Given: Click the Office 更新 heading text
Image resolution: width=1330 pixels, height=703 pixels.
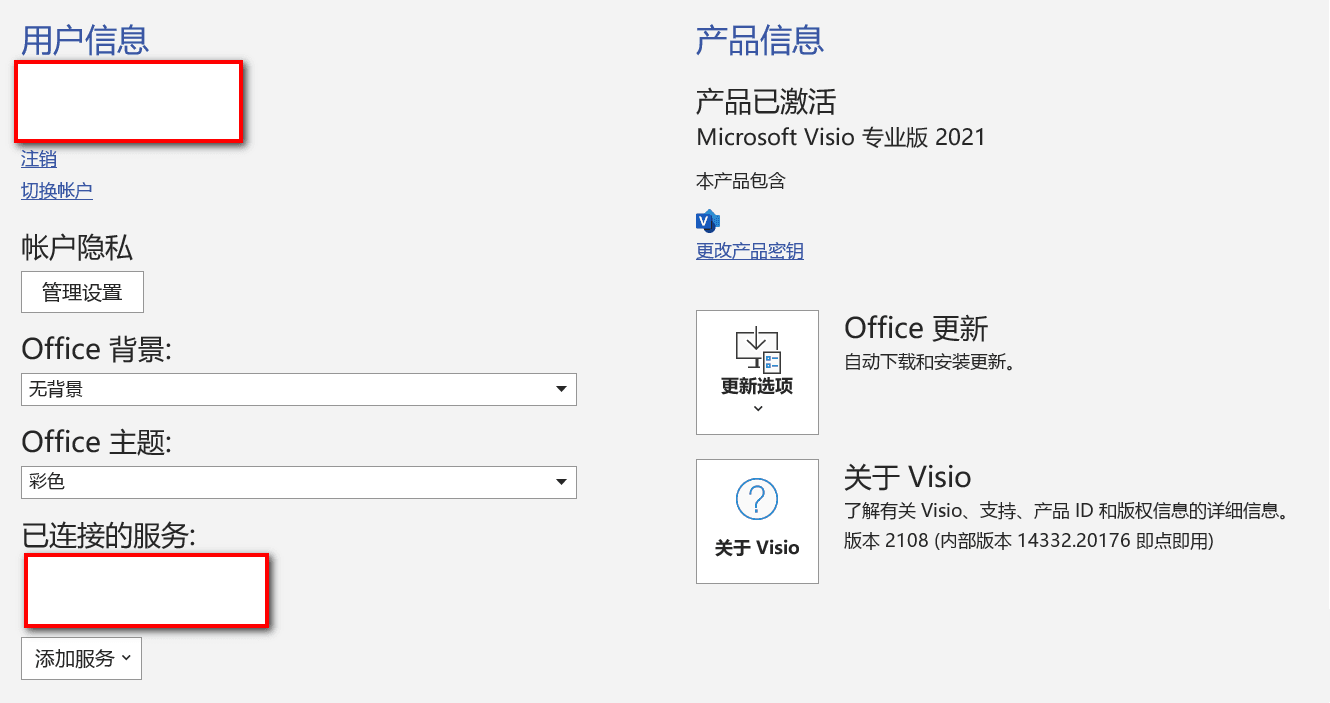Looking at the screenshot, I should [916, 328].
